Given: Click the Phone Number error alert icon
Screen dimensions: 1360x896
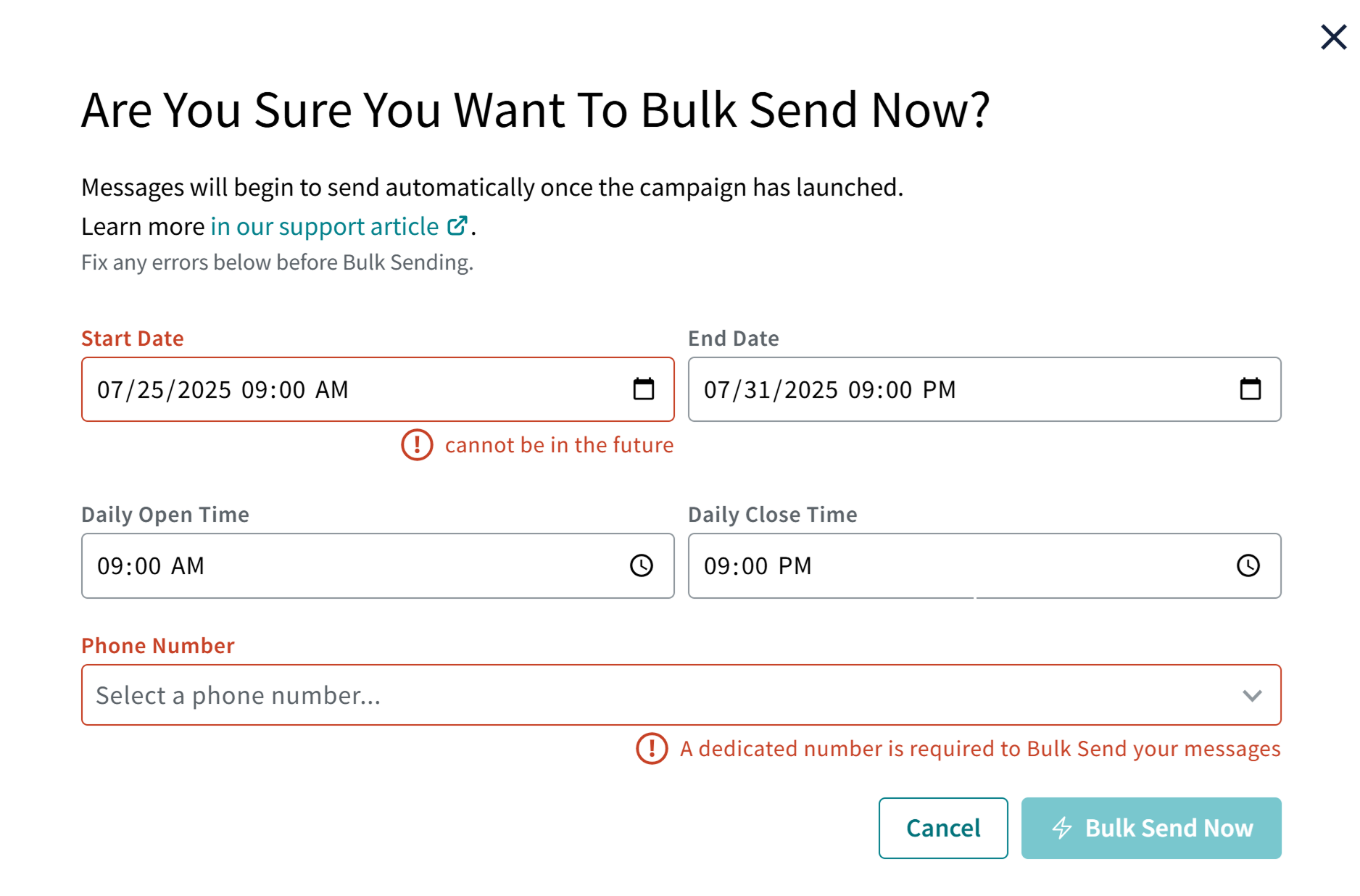Looking at the screenshot, I should [x=652, y=749].
